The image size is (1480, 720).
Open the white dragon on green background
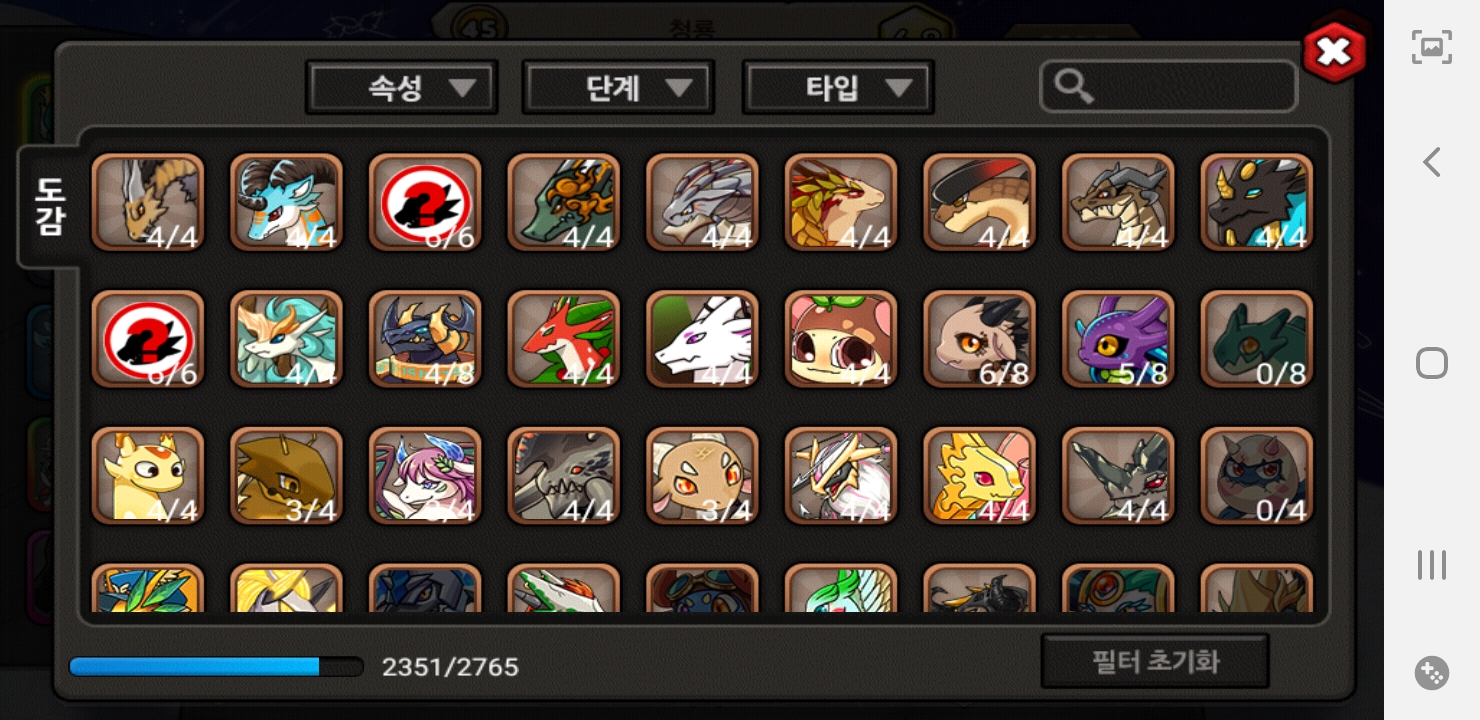point(702,339)
